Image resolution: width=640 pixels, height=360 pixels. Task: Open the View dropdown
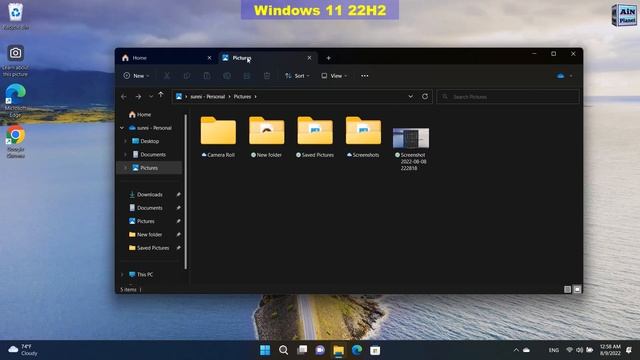[x=334, y=76]
